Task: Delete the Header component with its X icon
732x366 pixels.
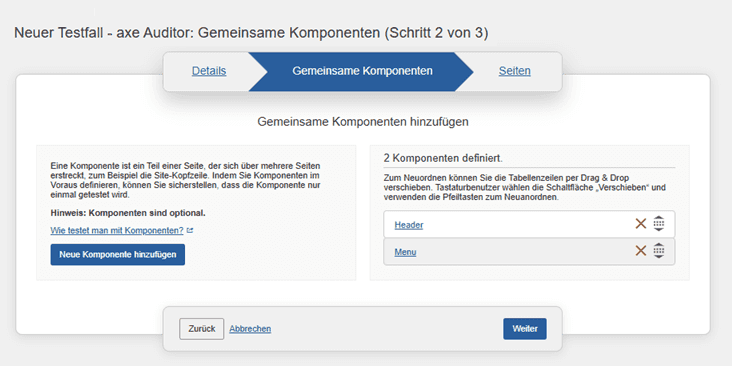Action: click(640, 224)
